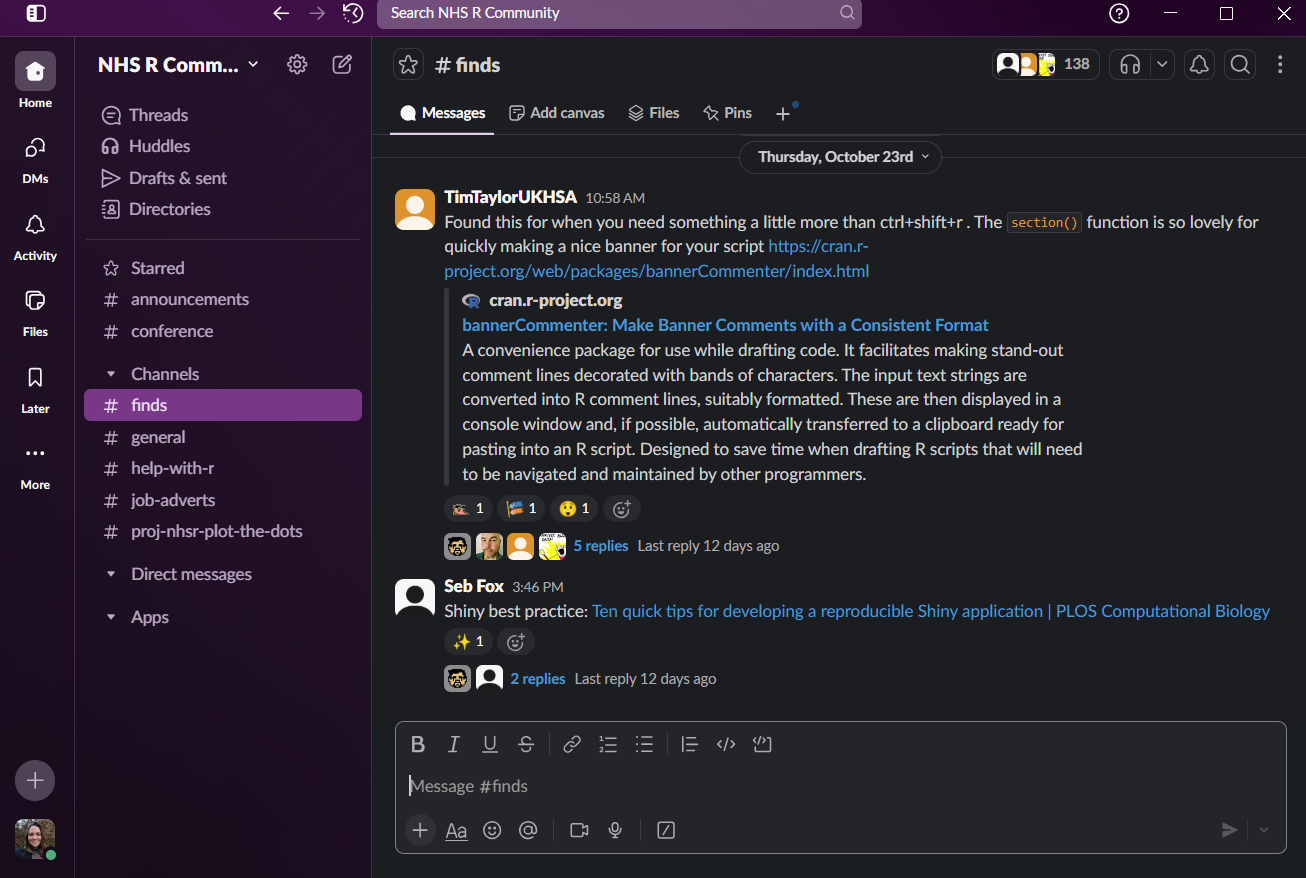The width and height of the screenshot is (1306, 878).
Task: Click the message input field for #finds
Action: coord(700,786)
